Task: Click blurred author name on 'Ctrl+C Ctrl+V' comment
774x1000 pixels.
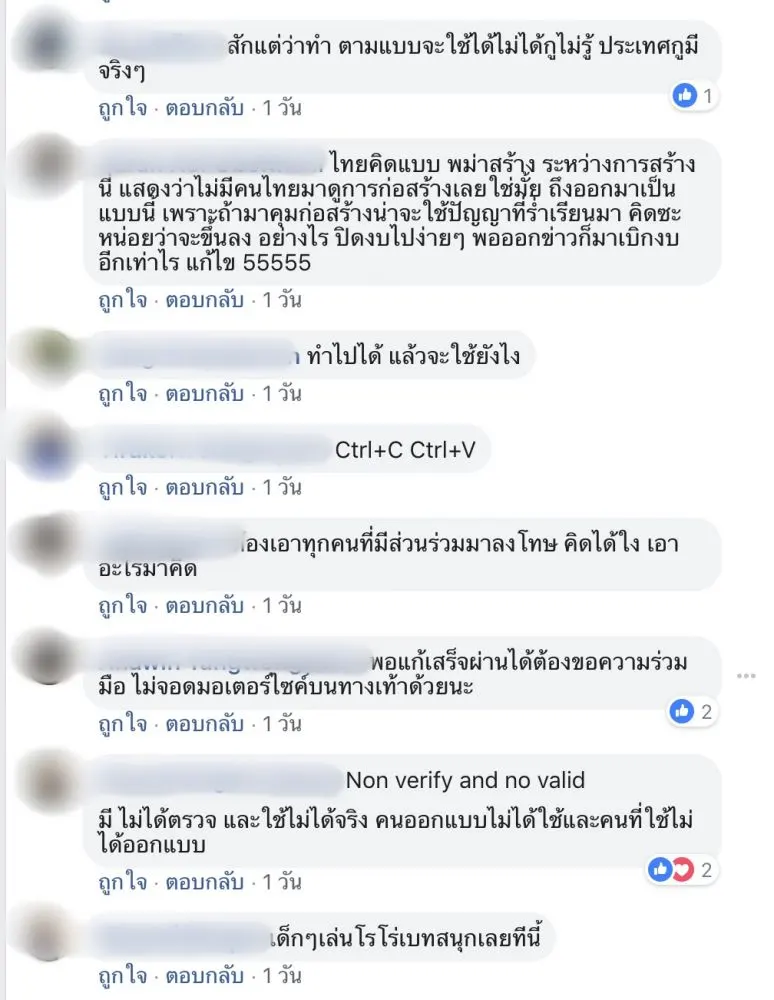Action: 215,450
